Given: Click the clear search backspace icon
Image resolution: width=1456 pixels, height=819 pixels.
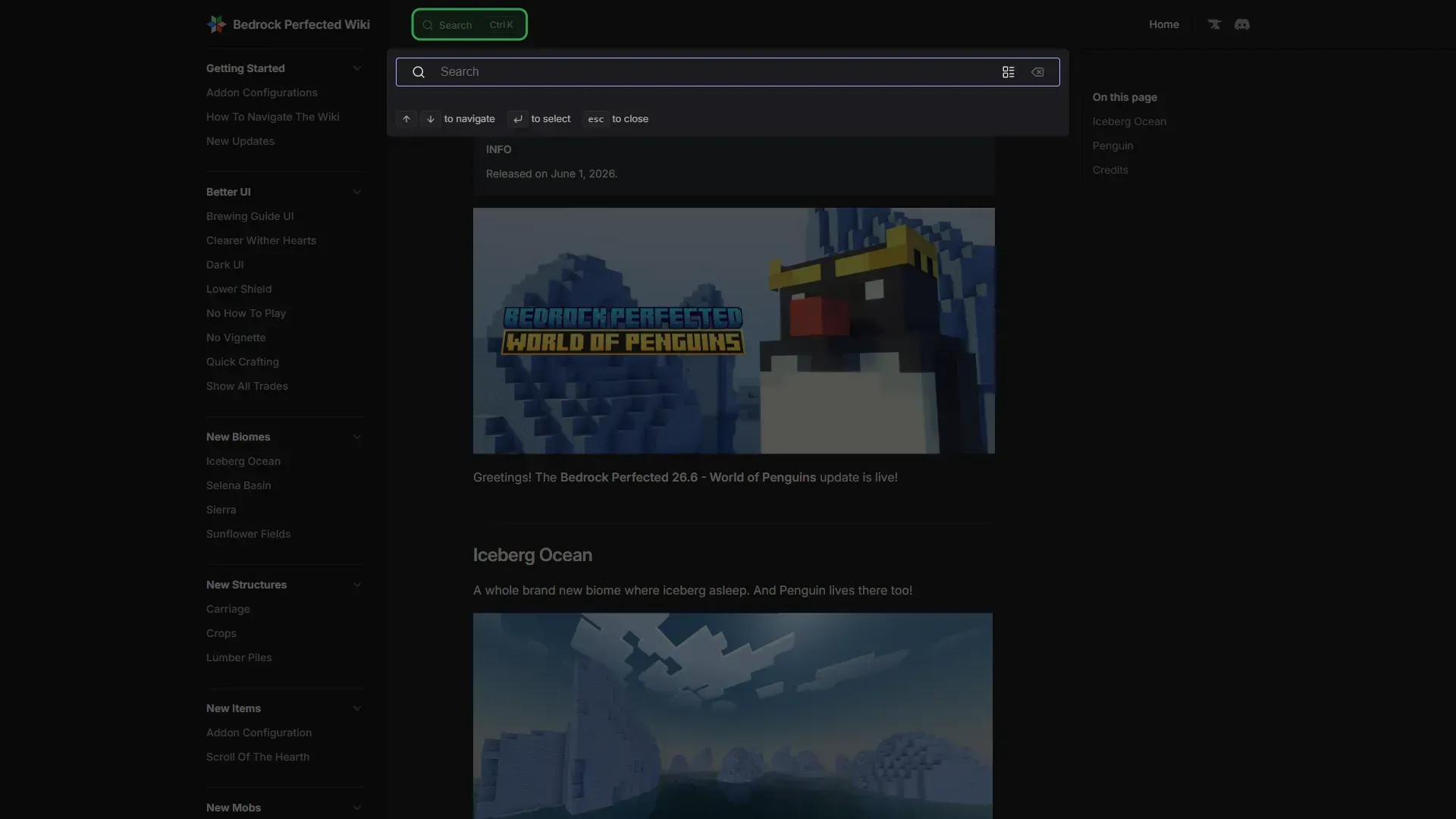Looking at the screenshot, I should tap(1037, 72).
